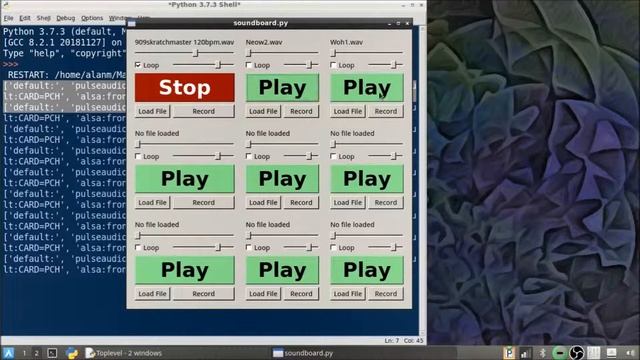Click Record under 909skratchmaster 120bpm.wav

point(204,111)
